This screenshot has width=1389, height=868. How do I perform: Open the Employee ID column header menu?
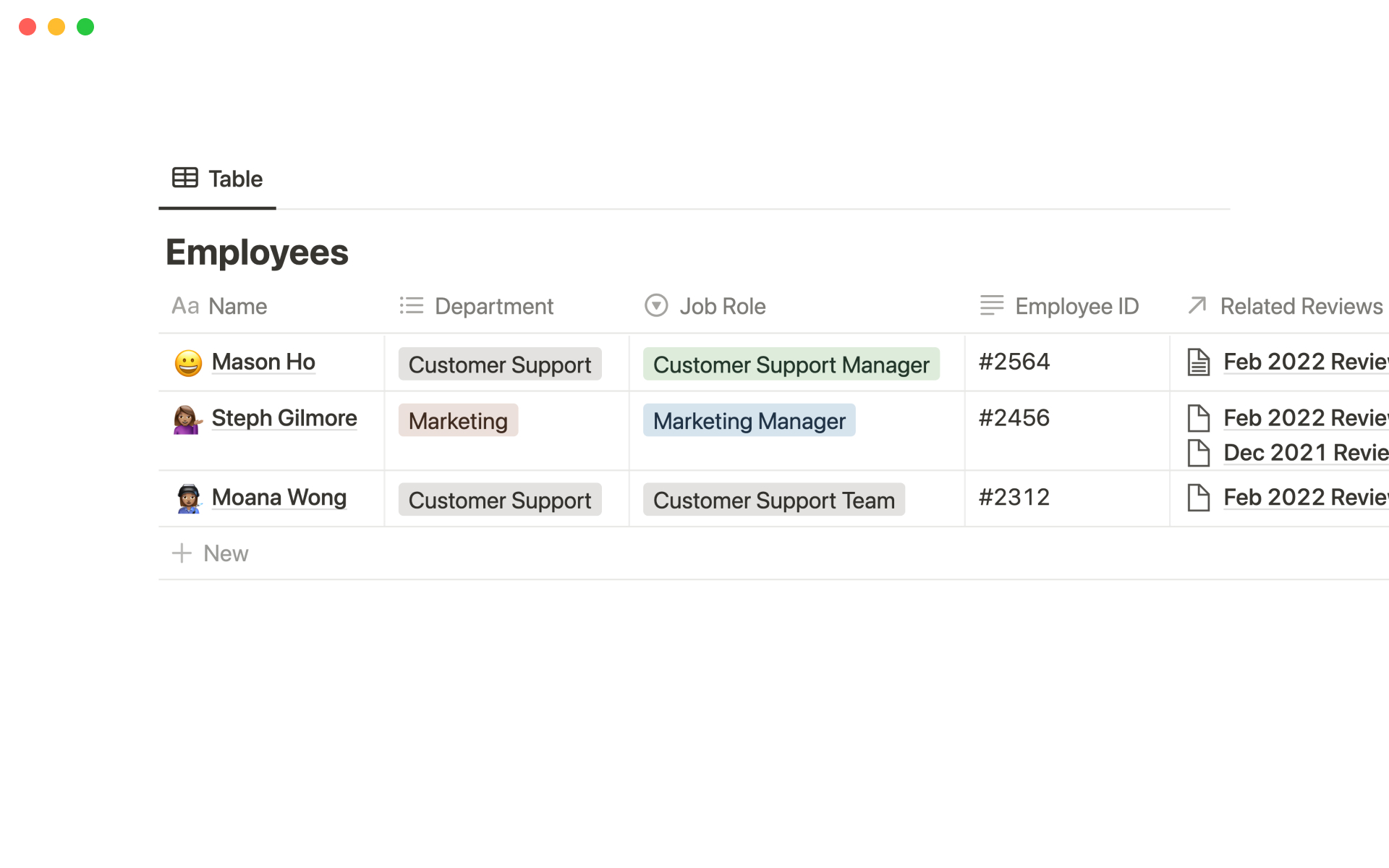1076,307
